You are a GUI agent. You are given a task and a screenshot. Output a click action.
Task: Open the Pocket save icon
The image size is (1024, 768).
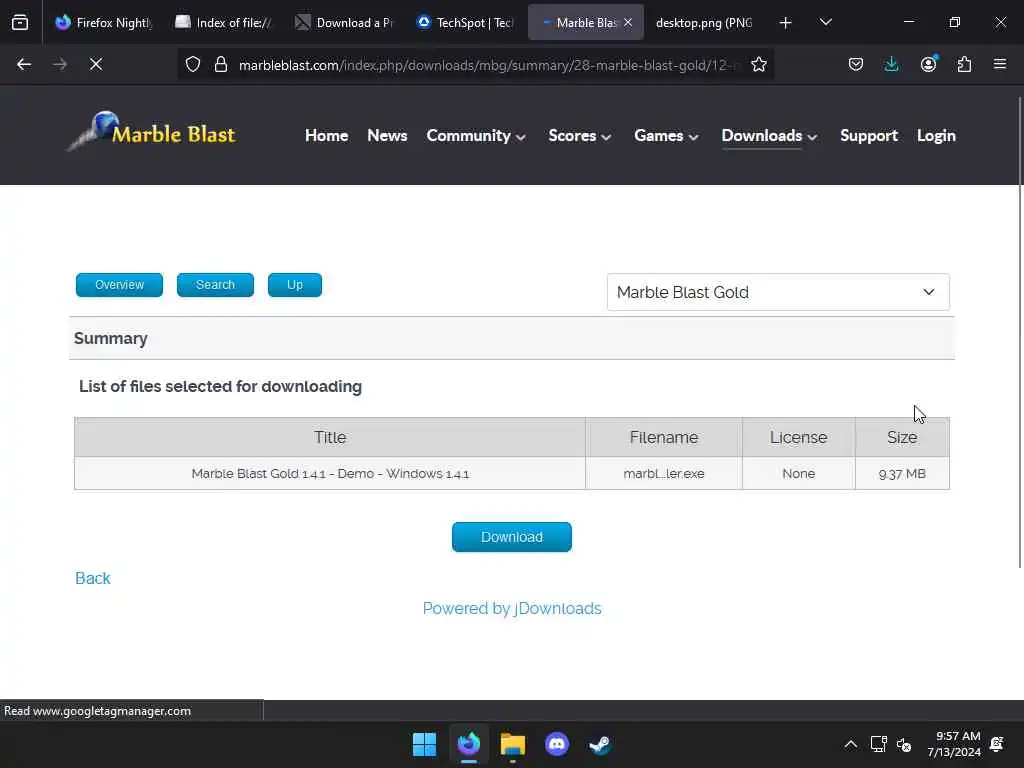pyautogui.click(x=856, y=64)
